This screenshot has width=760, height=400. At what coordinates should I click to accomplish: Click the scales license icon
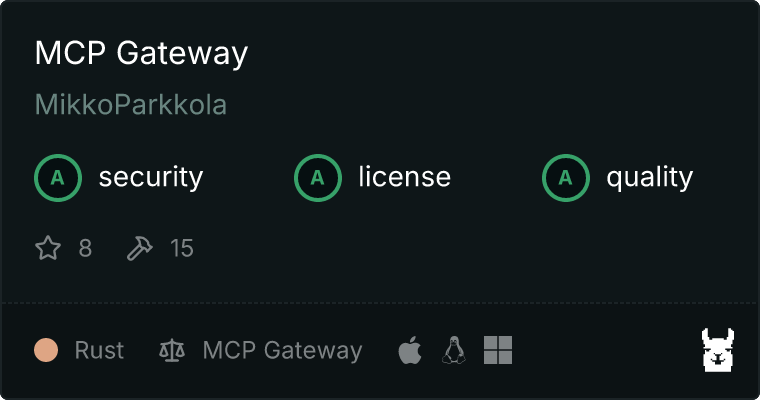tap(172, 350)
